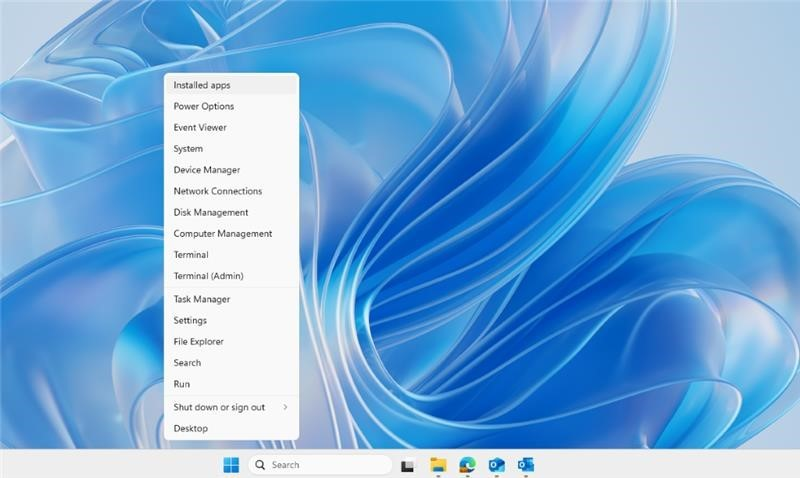Screen dimensions: 800x478
Task: Expand the Shut down or sign out chevron
Action: point(285,407)
